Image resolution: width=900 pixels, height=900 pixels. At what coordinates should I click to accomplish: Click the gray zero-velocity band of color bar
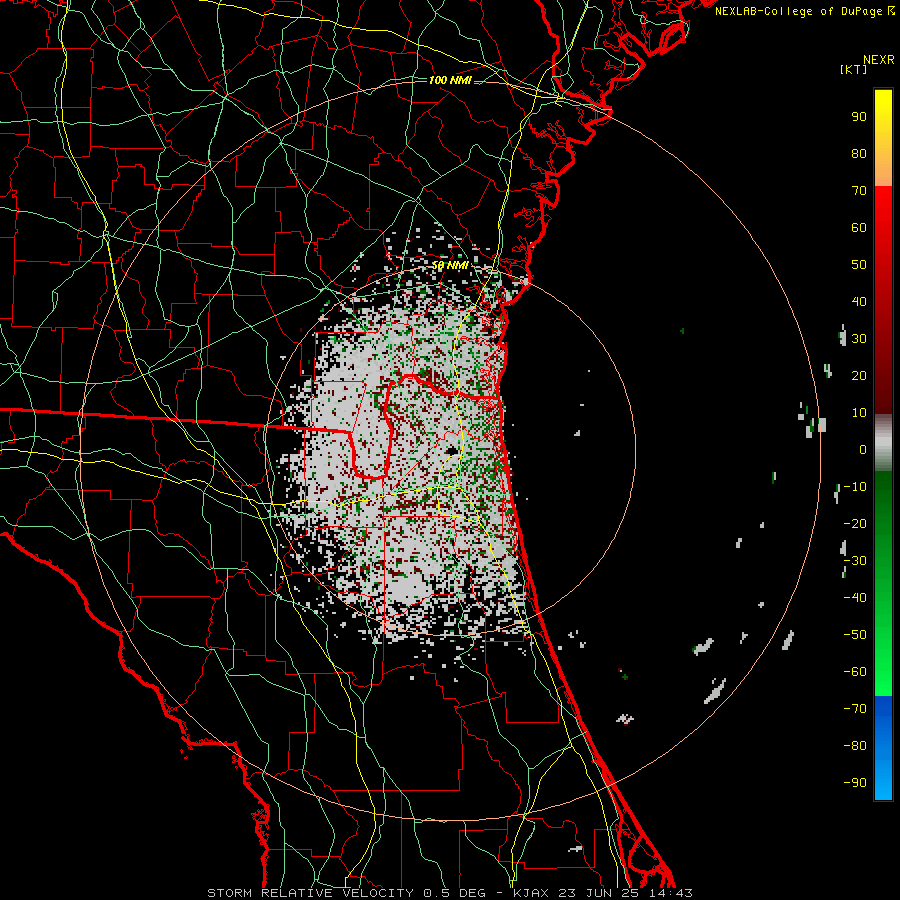(883, 443)
